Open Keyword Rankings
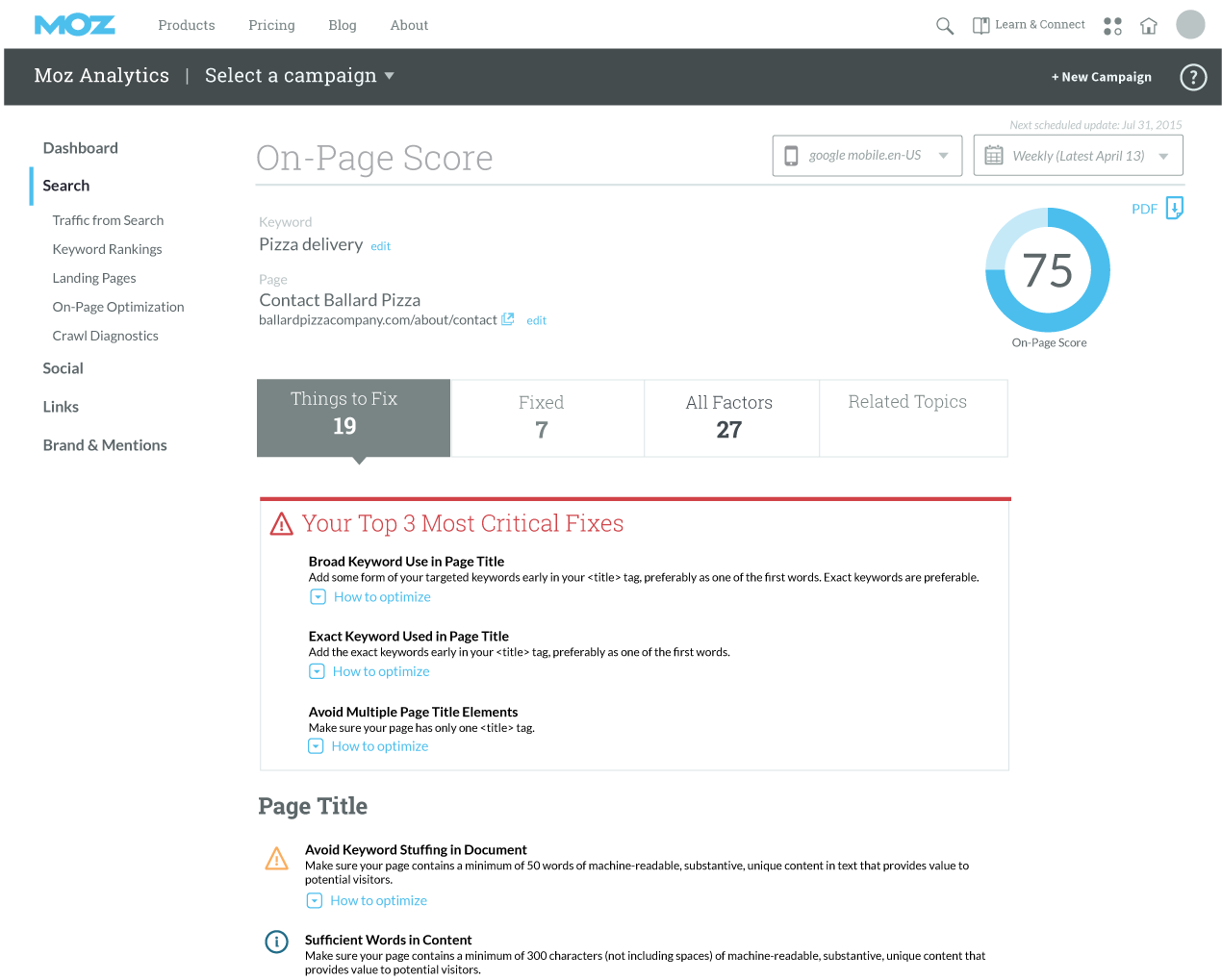The image size is (1222, 980). [107, 249]
